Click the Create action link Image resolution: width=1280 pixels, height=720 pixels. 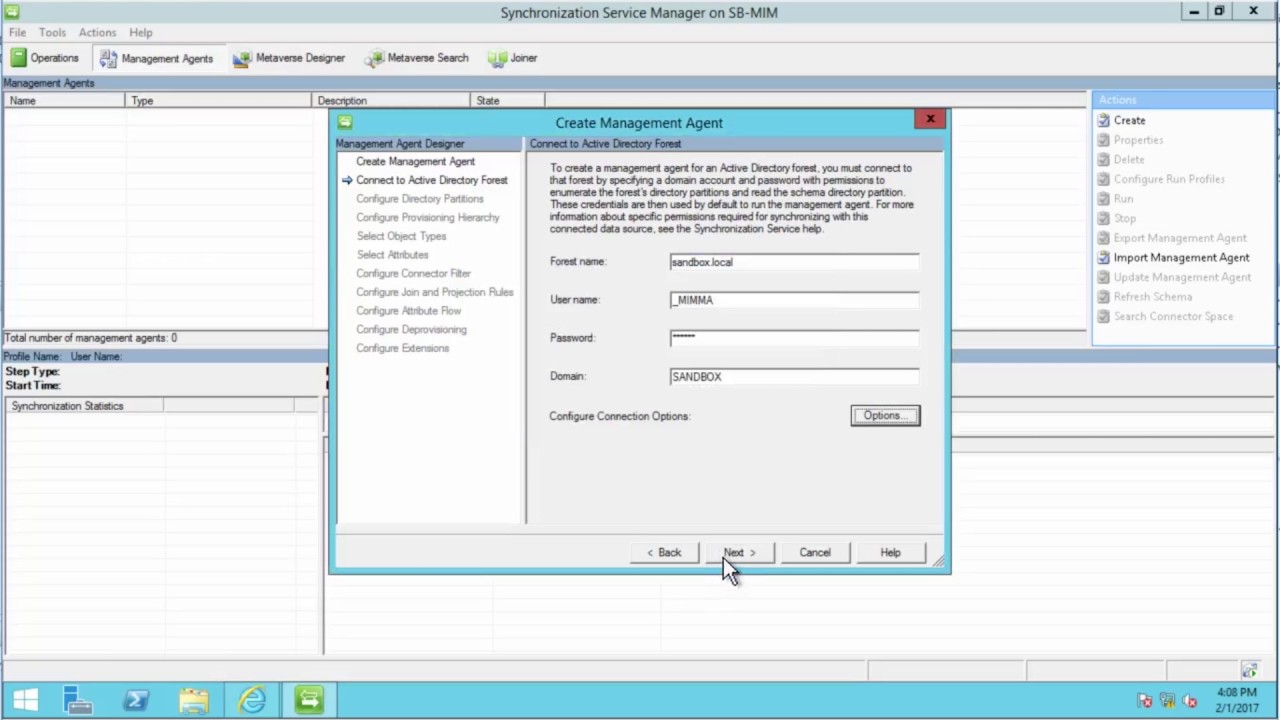1129,120
